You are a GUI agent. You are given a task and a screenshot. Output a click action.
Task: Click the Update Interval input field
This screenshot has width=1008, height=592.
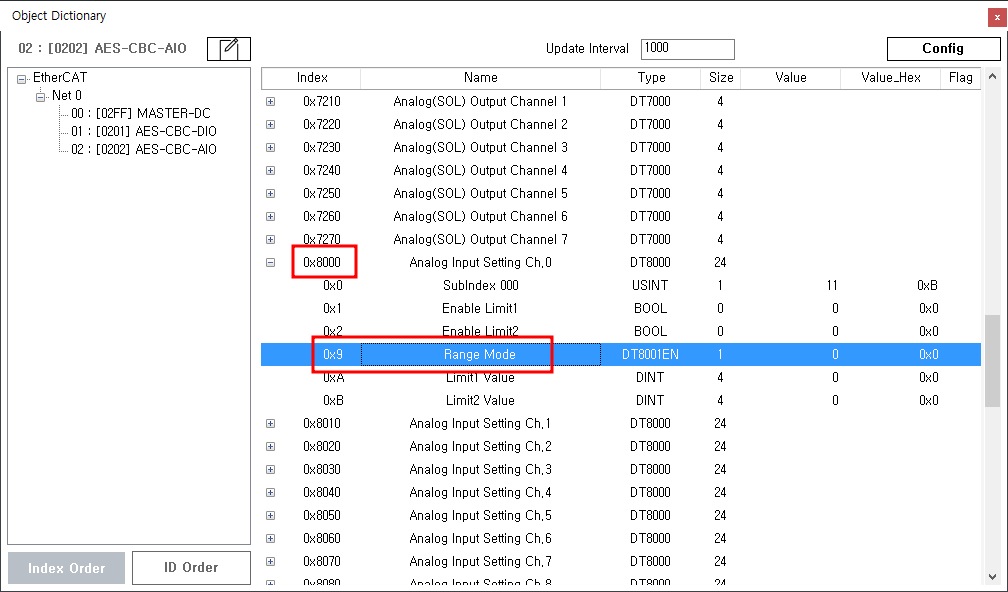point(687,48)
